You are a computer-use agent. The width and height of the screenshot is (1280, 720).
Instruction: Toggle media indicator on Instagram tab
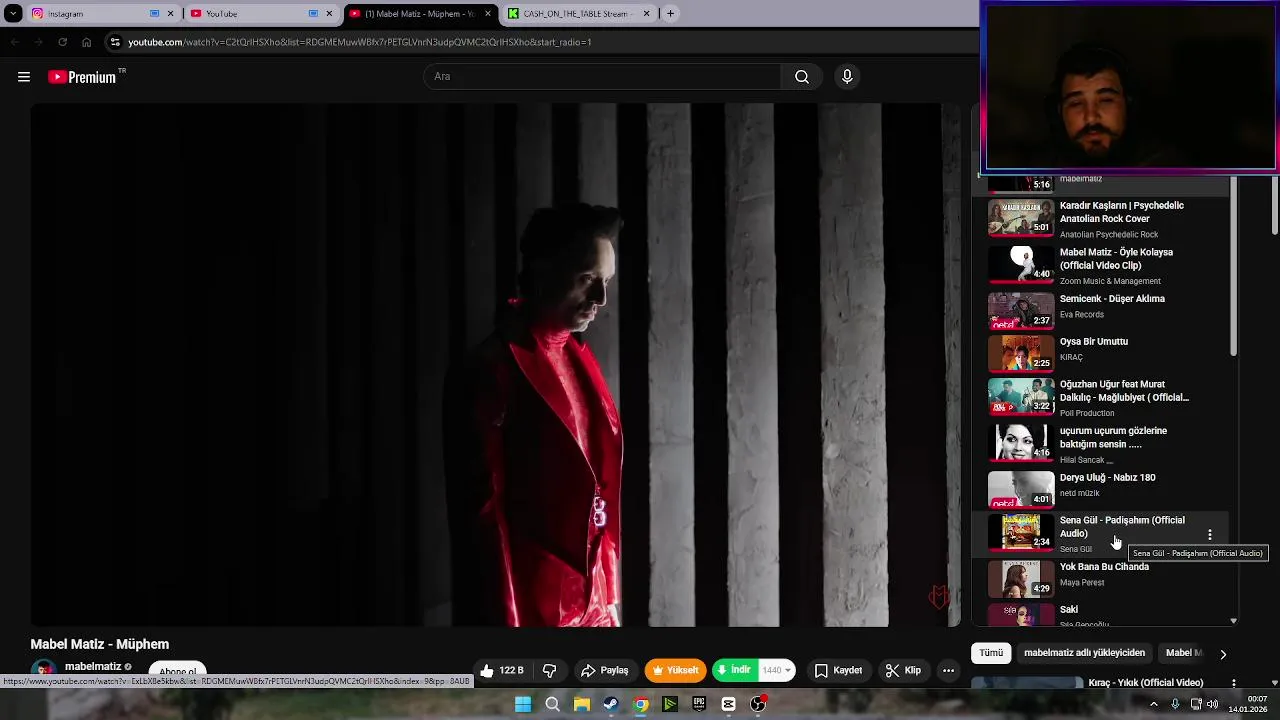(x=154, y=14)
